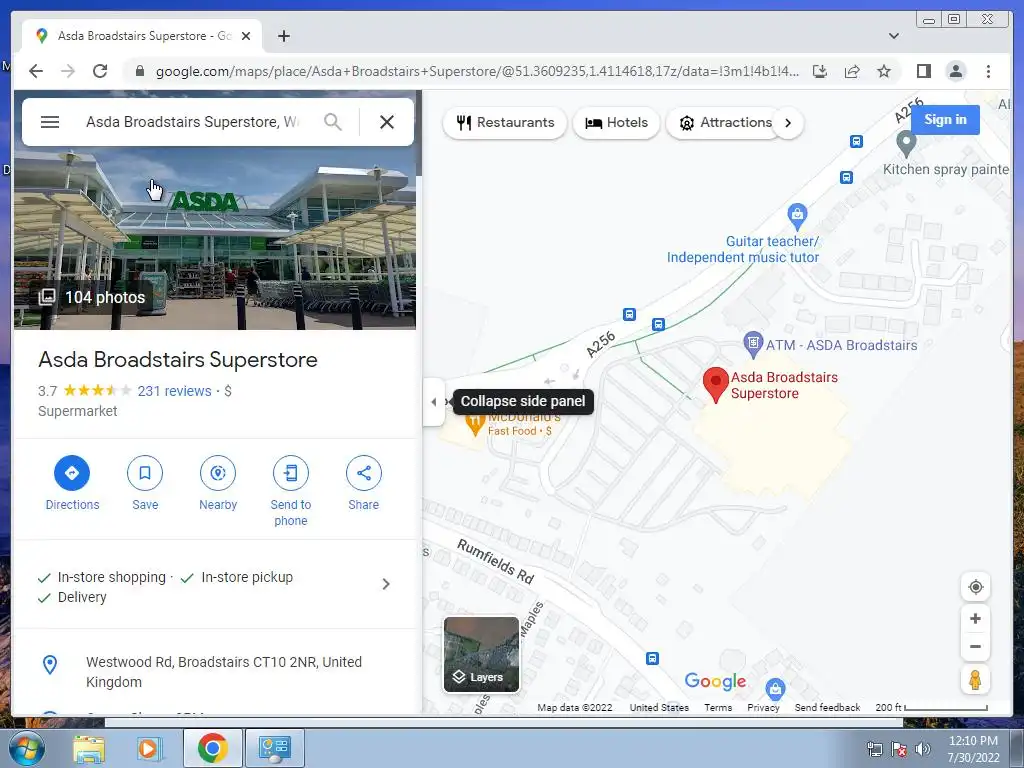The width and height of the screenshot is (1024, 768).
Task: Click in the Maps search field
Action: pyautogui.click(x=193, y=122)
